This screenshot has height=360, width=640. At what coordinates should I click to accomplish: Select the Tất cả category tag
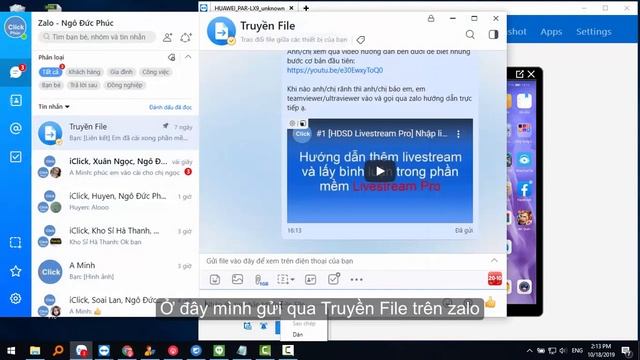click(x=50, y=72)
